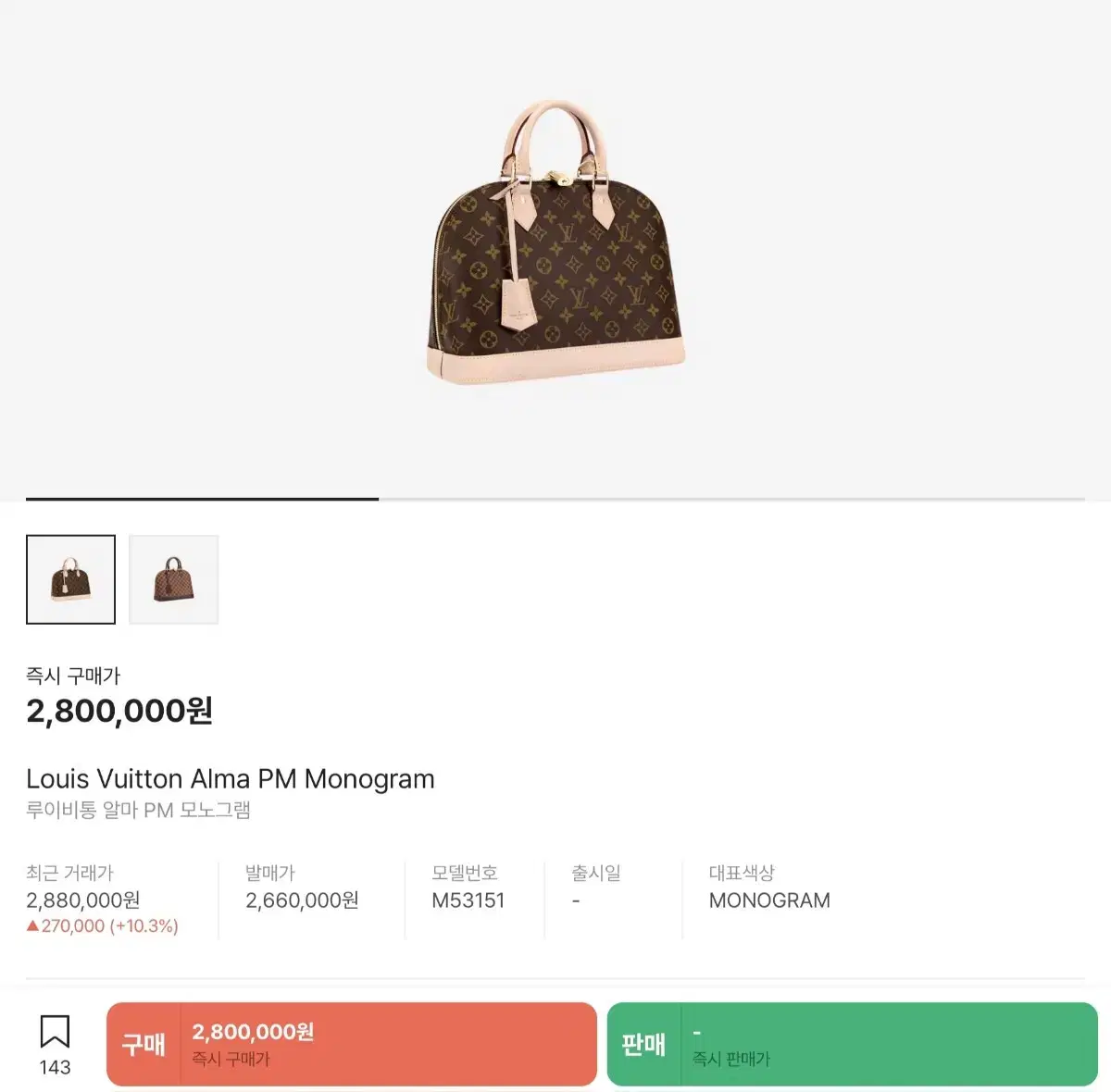Screen dimensions: 1111x1092
Task: Select the first monogram bag thumbnail
Action: (x=71, y=579)
